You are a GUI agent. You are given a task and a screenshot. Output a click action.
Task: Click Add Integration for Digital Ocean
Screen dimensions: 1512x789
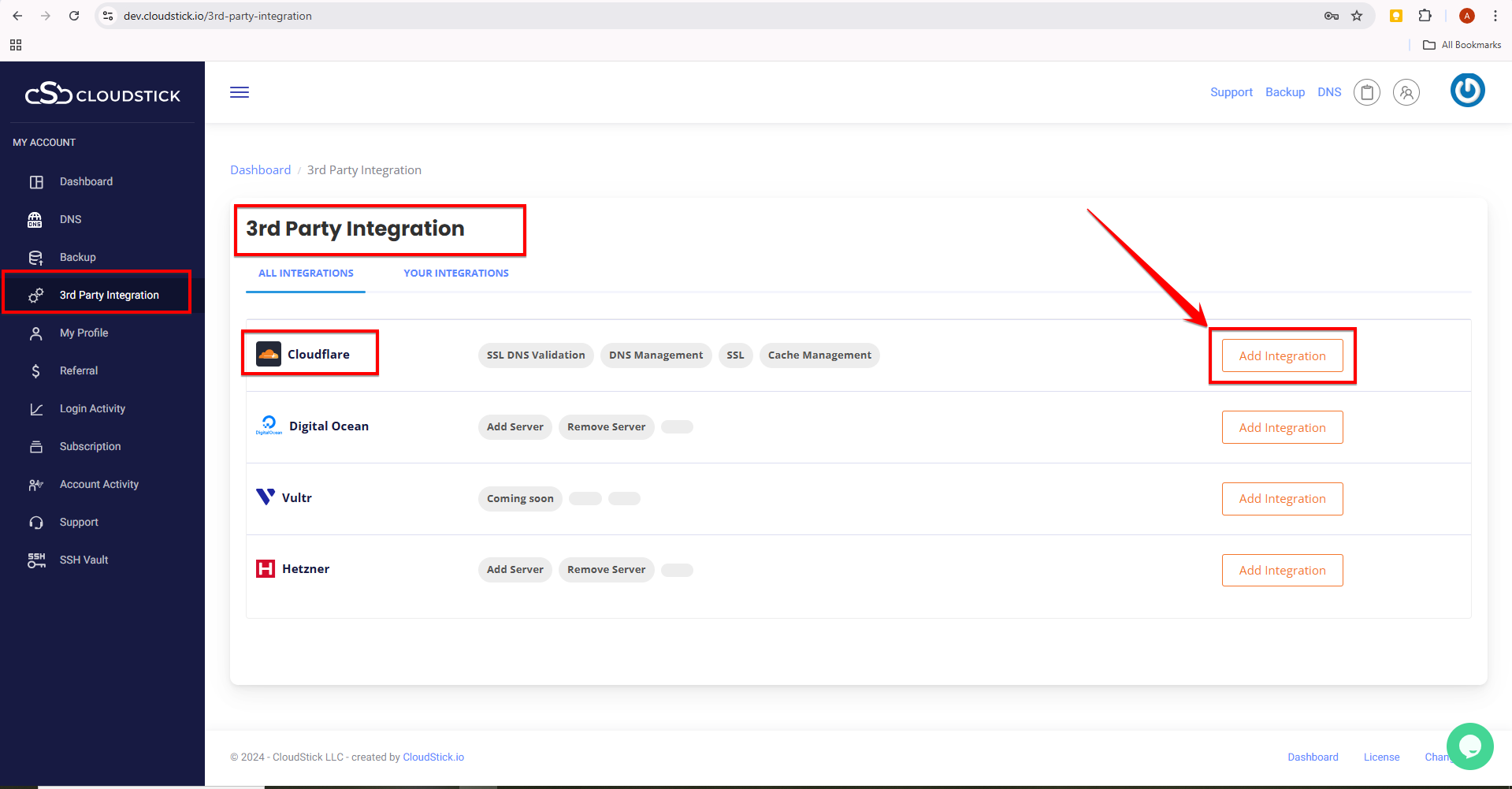tap(1282, 427)
